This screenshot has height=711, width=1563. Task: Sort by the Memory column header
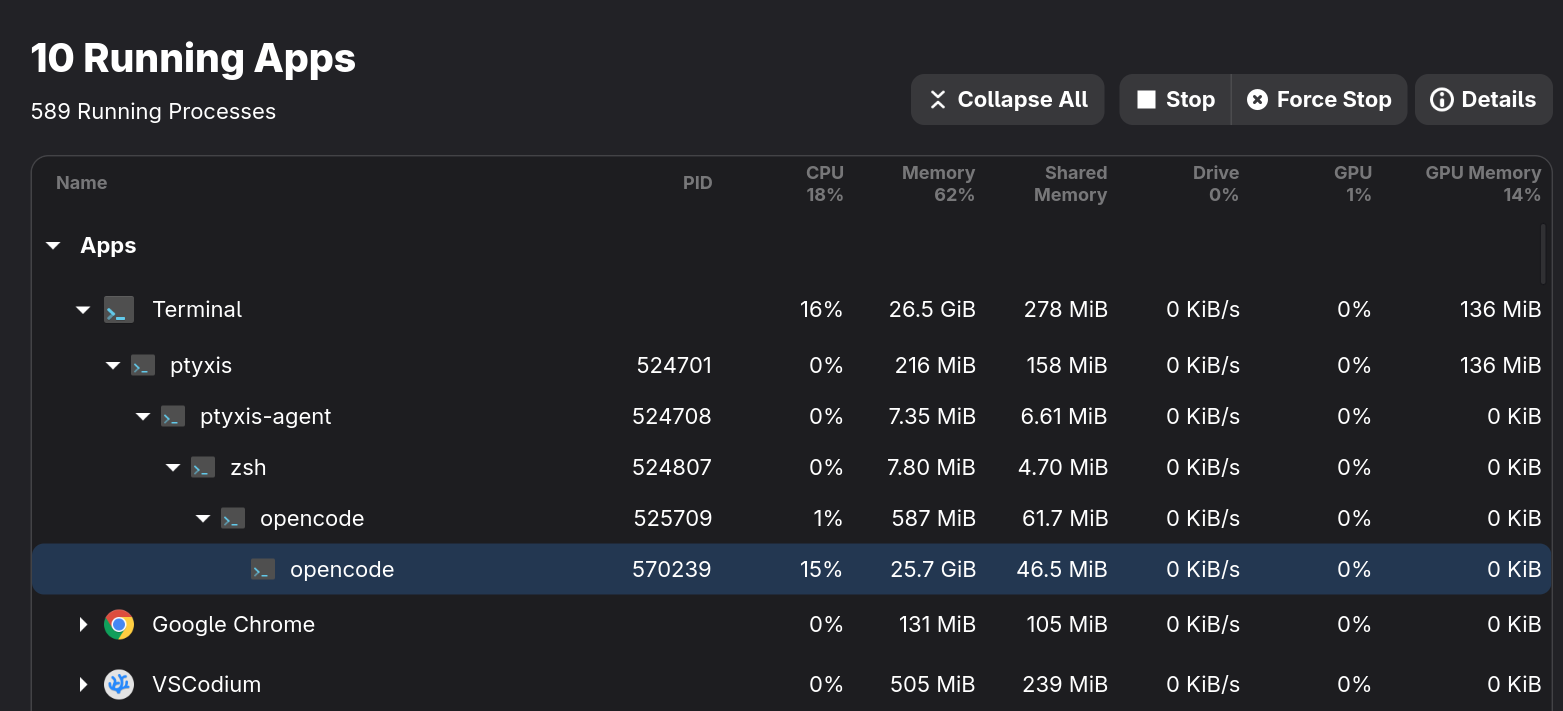(x=938, y=184)
